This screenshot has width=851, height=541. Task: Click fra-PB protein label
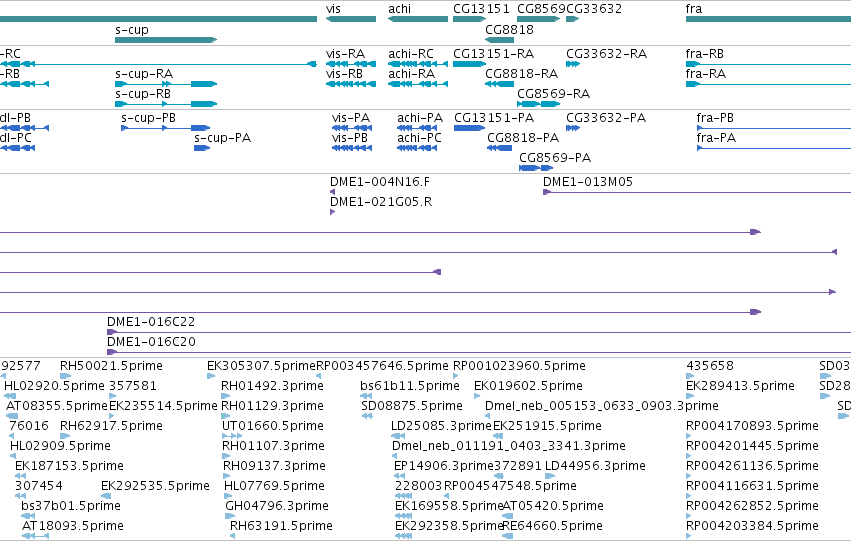point(715,118)
